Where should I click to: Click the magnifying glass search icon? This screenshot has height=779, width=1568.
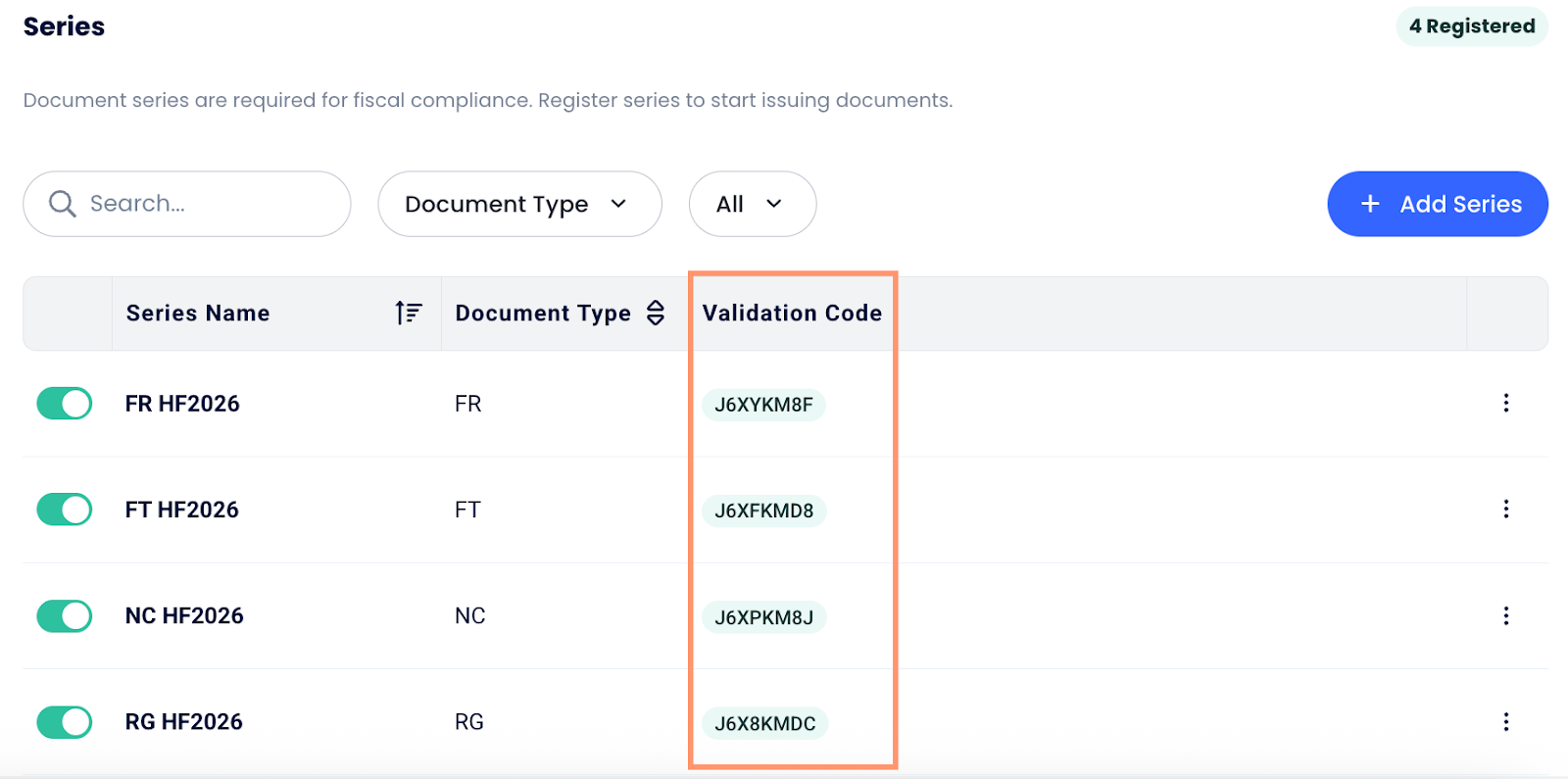(63, 204)
